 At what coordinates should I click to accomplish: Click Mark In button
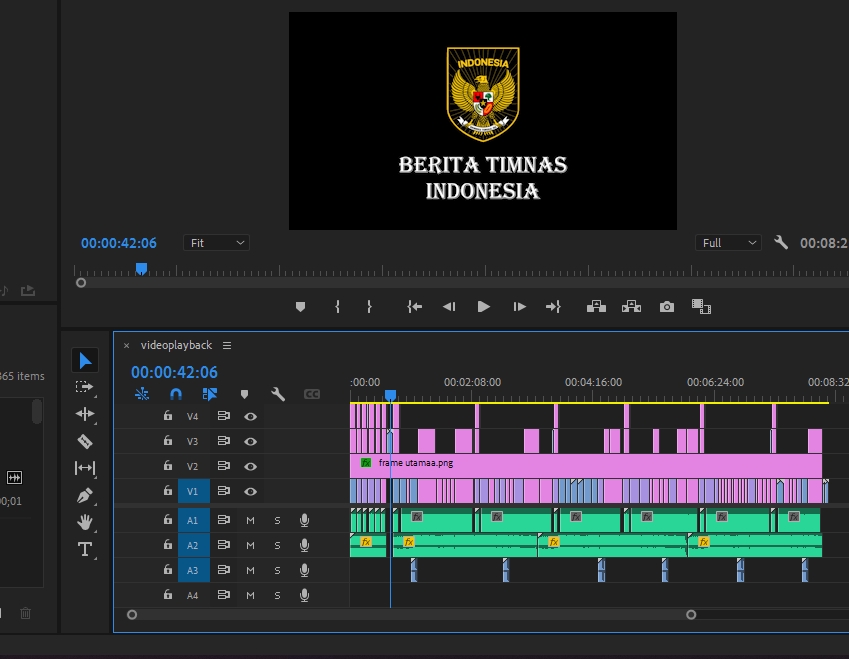pyautogui.click(x=337, y=307)
